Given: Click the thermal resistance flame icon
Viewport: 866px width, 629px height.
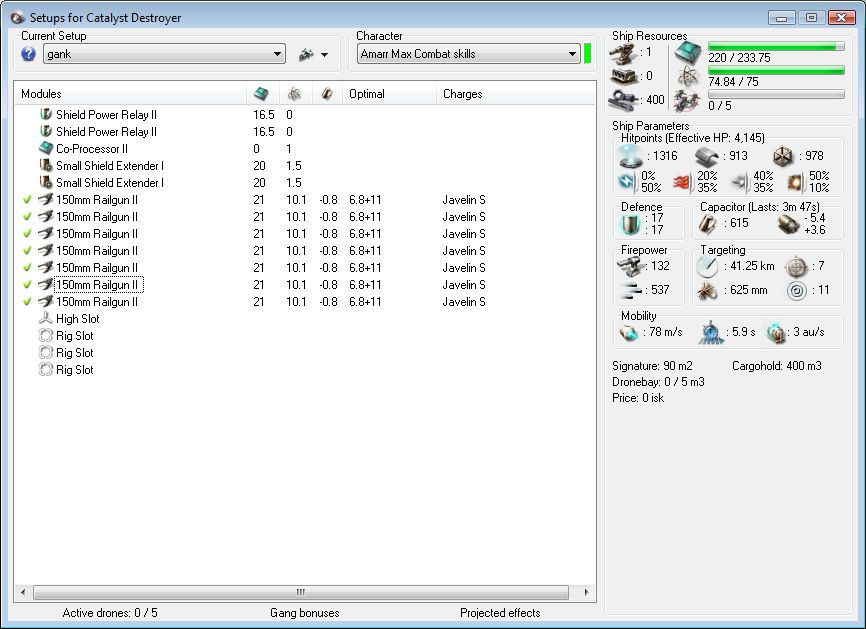Looking at the screenshot, I should 683,182.
